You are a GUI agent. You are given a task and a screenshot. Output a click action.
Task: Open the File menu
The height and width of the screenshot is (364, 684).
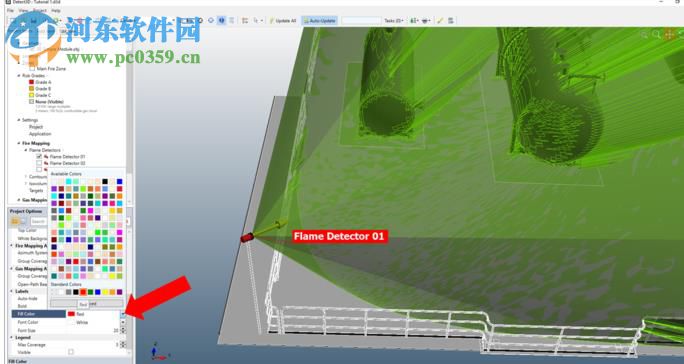(10, 10)
